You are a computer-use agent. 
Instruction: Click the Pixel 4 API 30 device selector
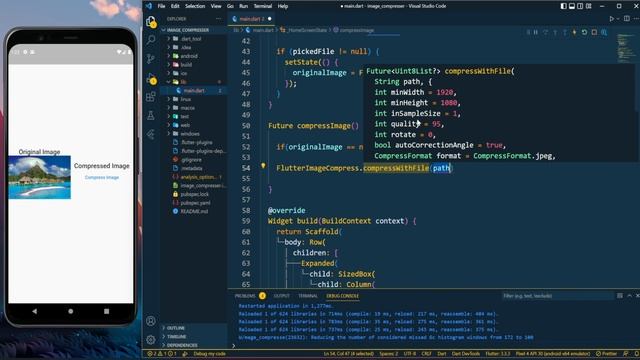click(x=553, y=353)
